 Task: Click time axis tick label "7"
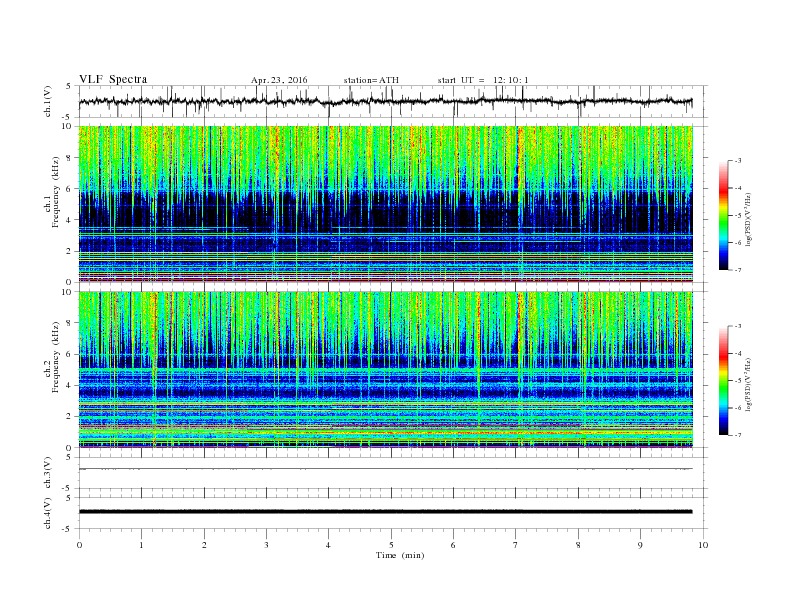[x=516, y=545]
